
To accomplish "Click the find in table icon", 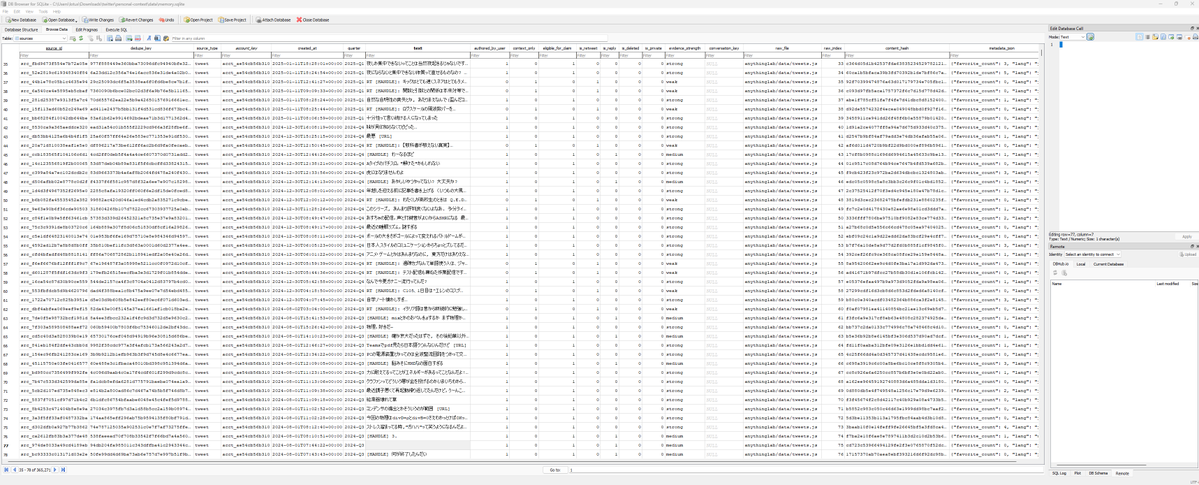I will (157, 37).
